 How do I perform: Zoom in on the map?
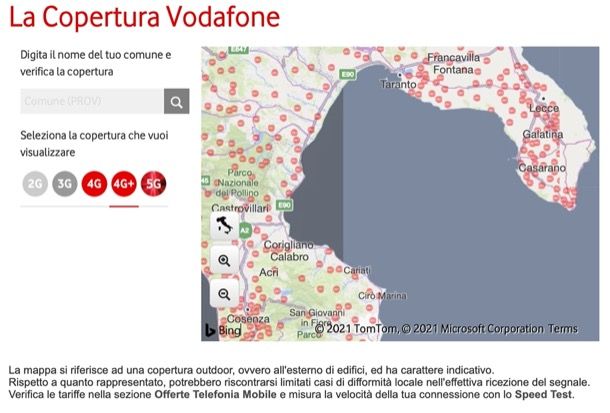pos(224,260)
